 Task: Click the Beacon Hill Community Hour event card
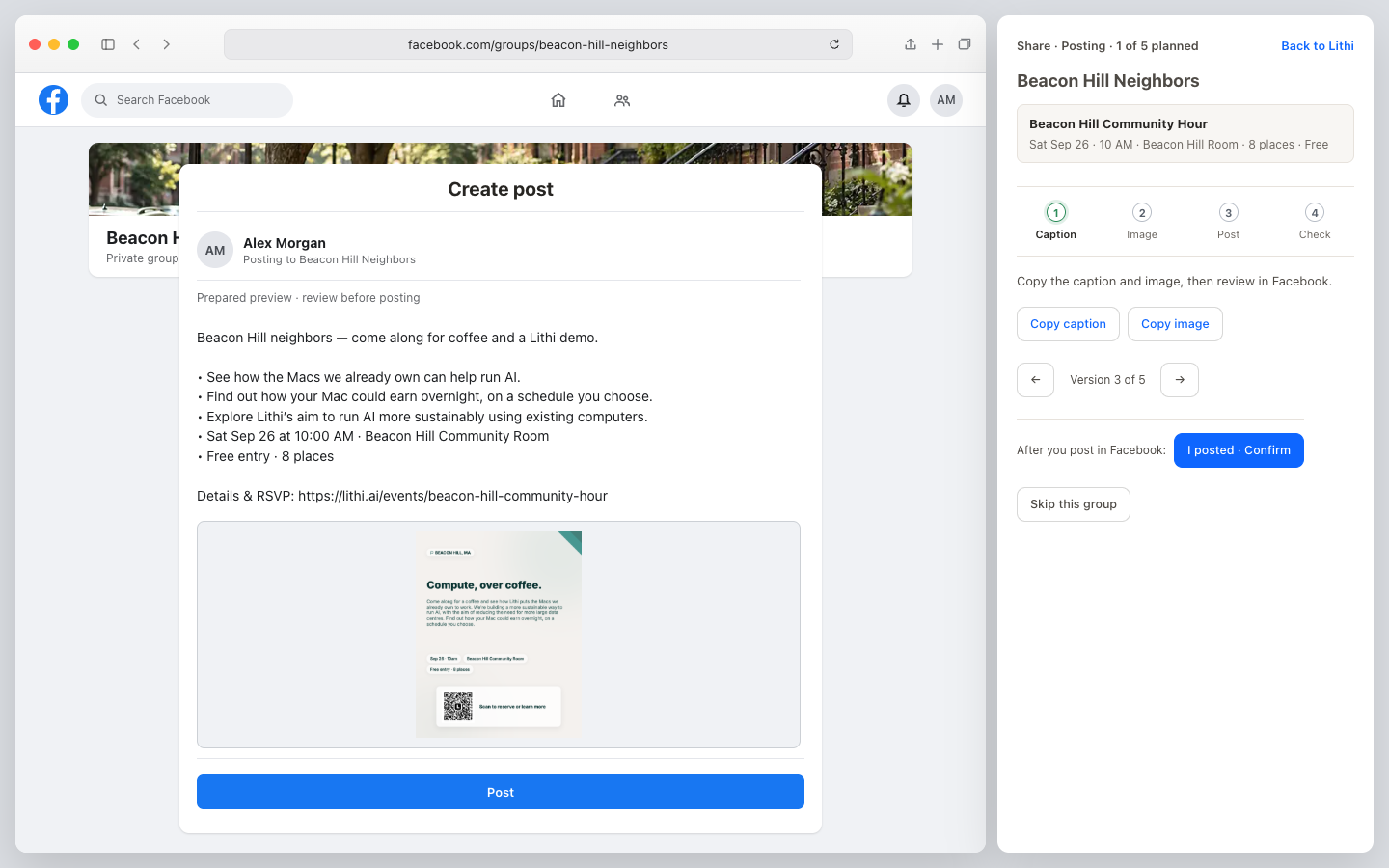(1185, 134)
